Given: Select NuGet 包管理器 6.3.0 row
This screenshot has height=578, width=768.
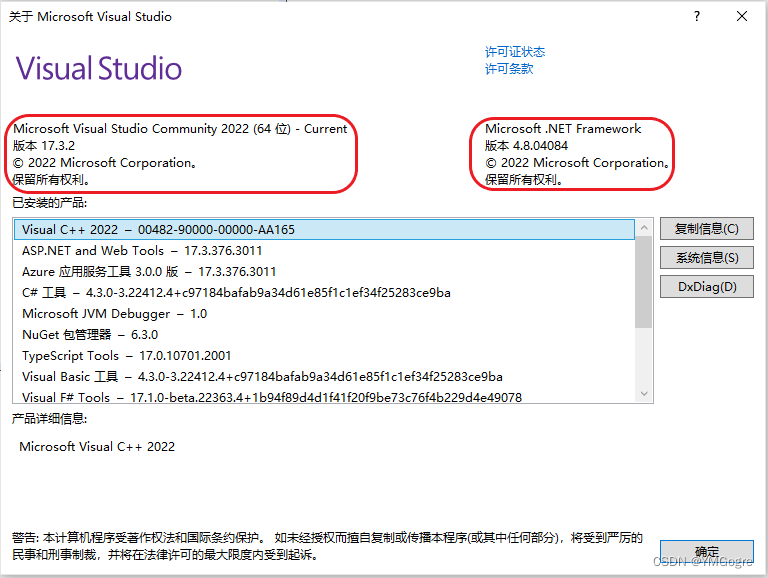Looking at the screenshot, I should point(324,335).
